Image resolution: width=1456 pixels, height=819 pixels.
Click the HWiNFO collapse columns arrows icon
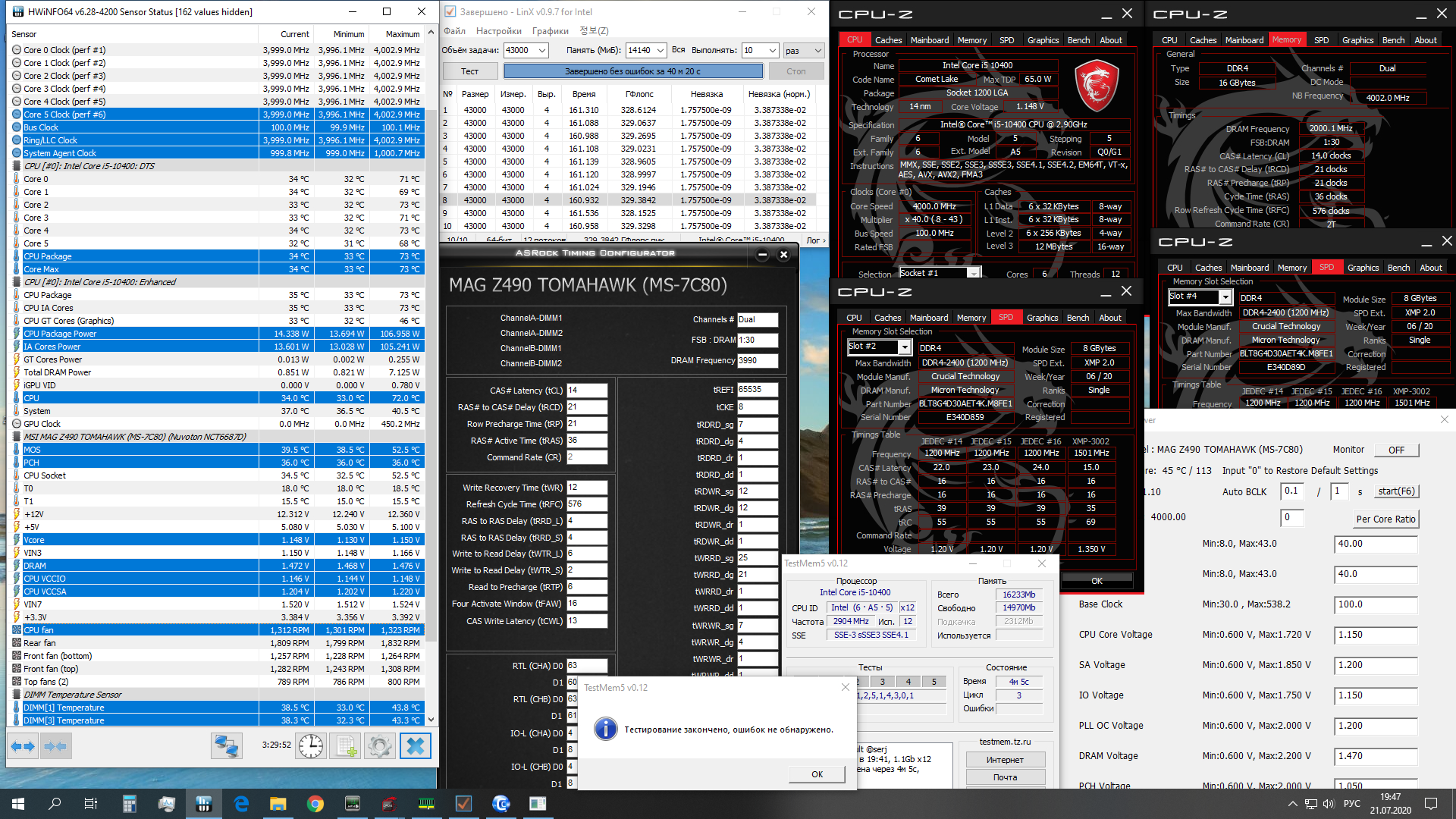pyautogui.click(x=55, y=746)
